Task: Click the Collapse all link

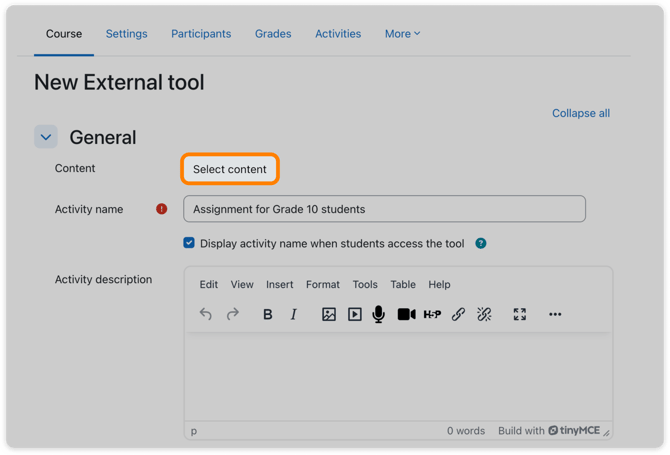Action: click(x=581, y=113)
